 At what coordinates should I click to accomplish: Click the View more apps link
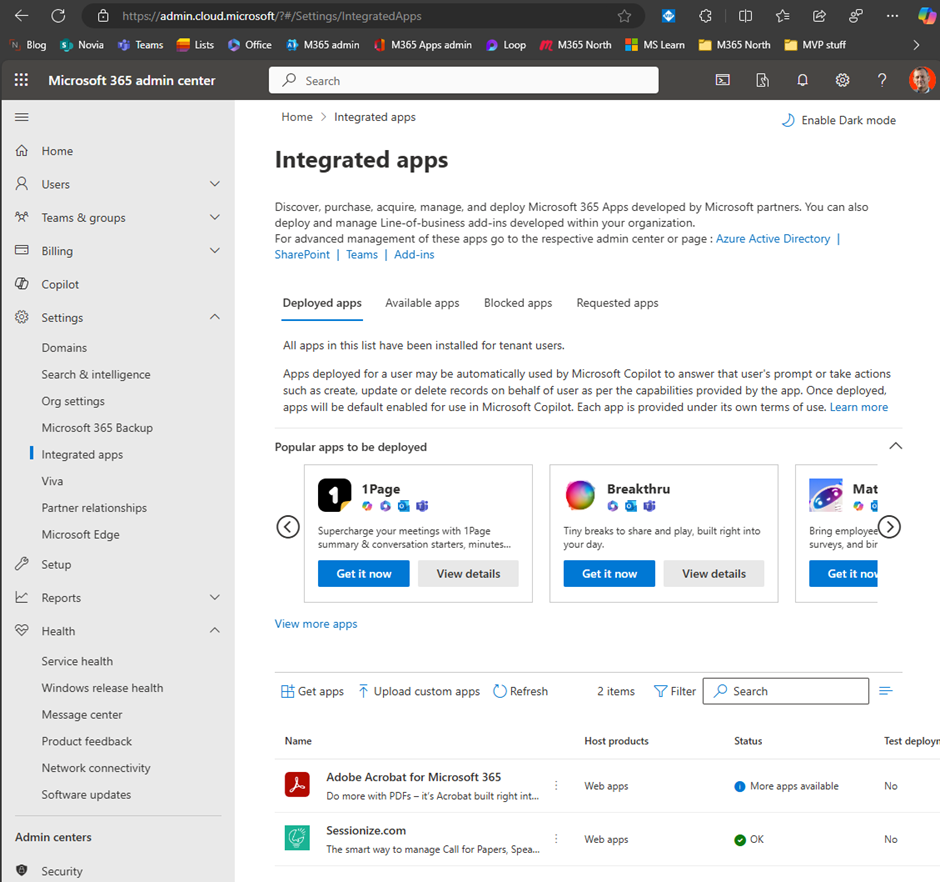pyautogui.click(x=316, y=623)
